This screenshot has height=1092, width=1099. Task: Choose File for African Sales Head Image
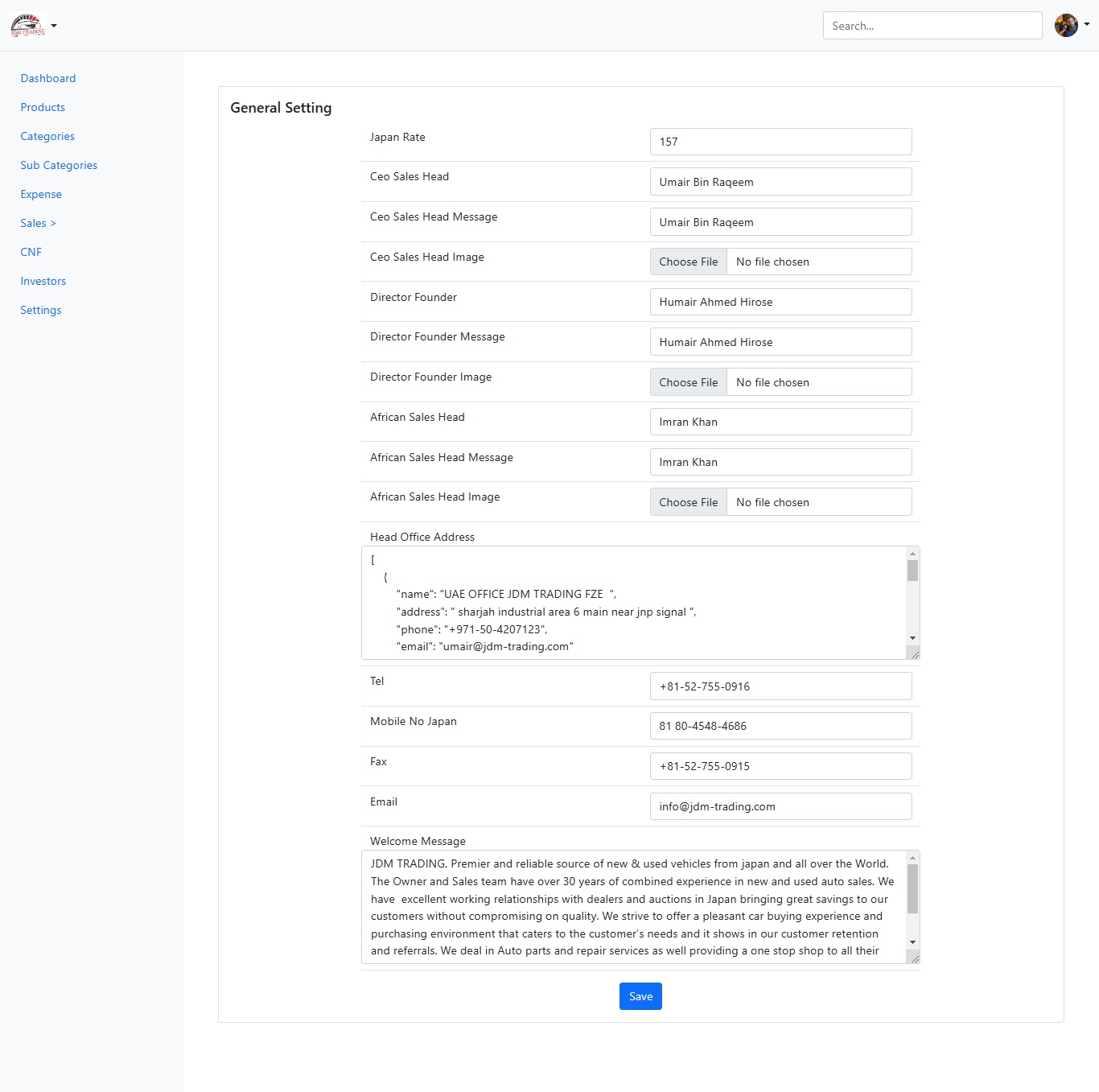(x=688, y=502)
